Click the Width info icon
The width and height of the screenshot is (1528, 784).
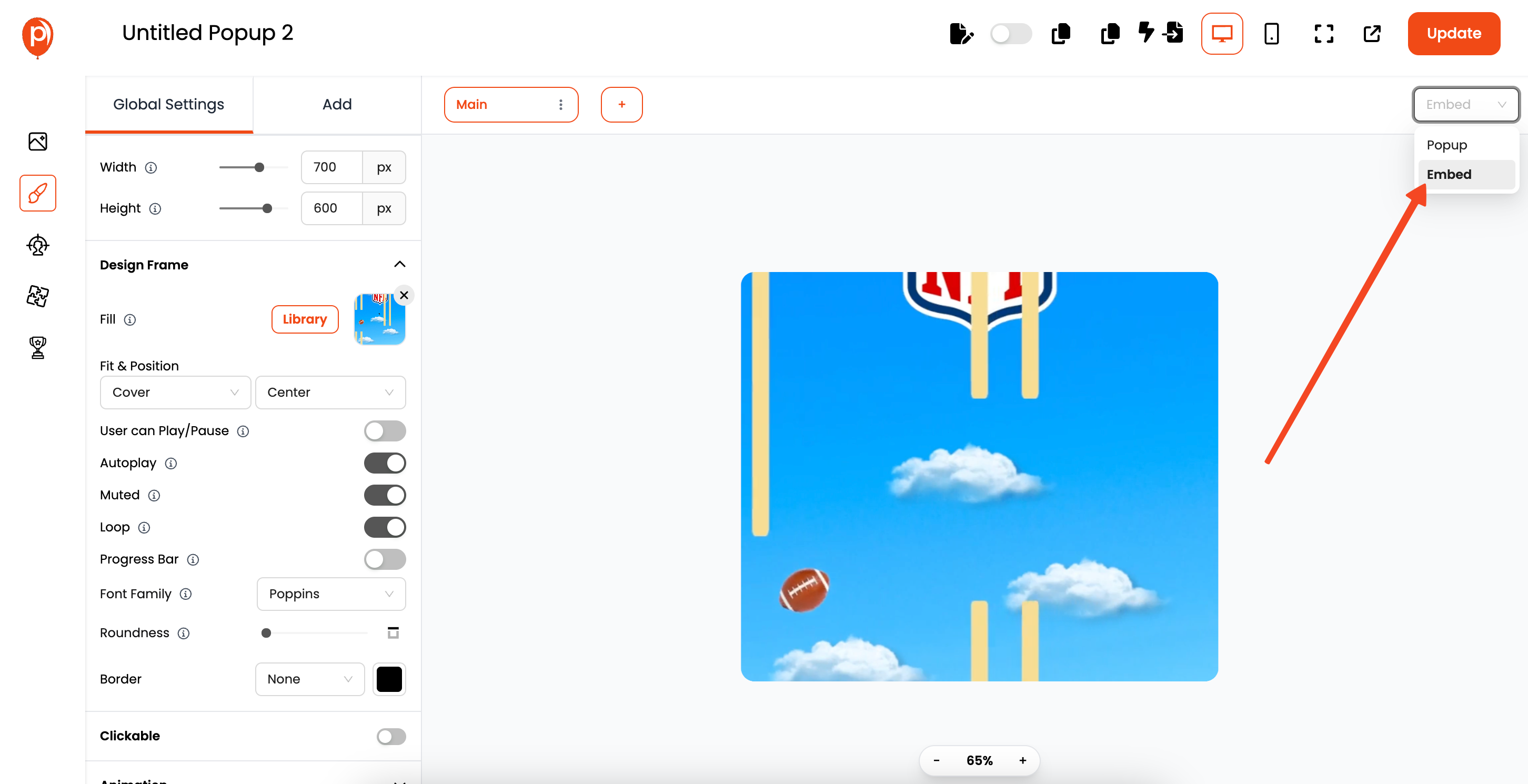click(x=151, y=168)
